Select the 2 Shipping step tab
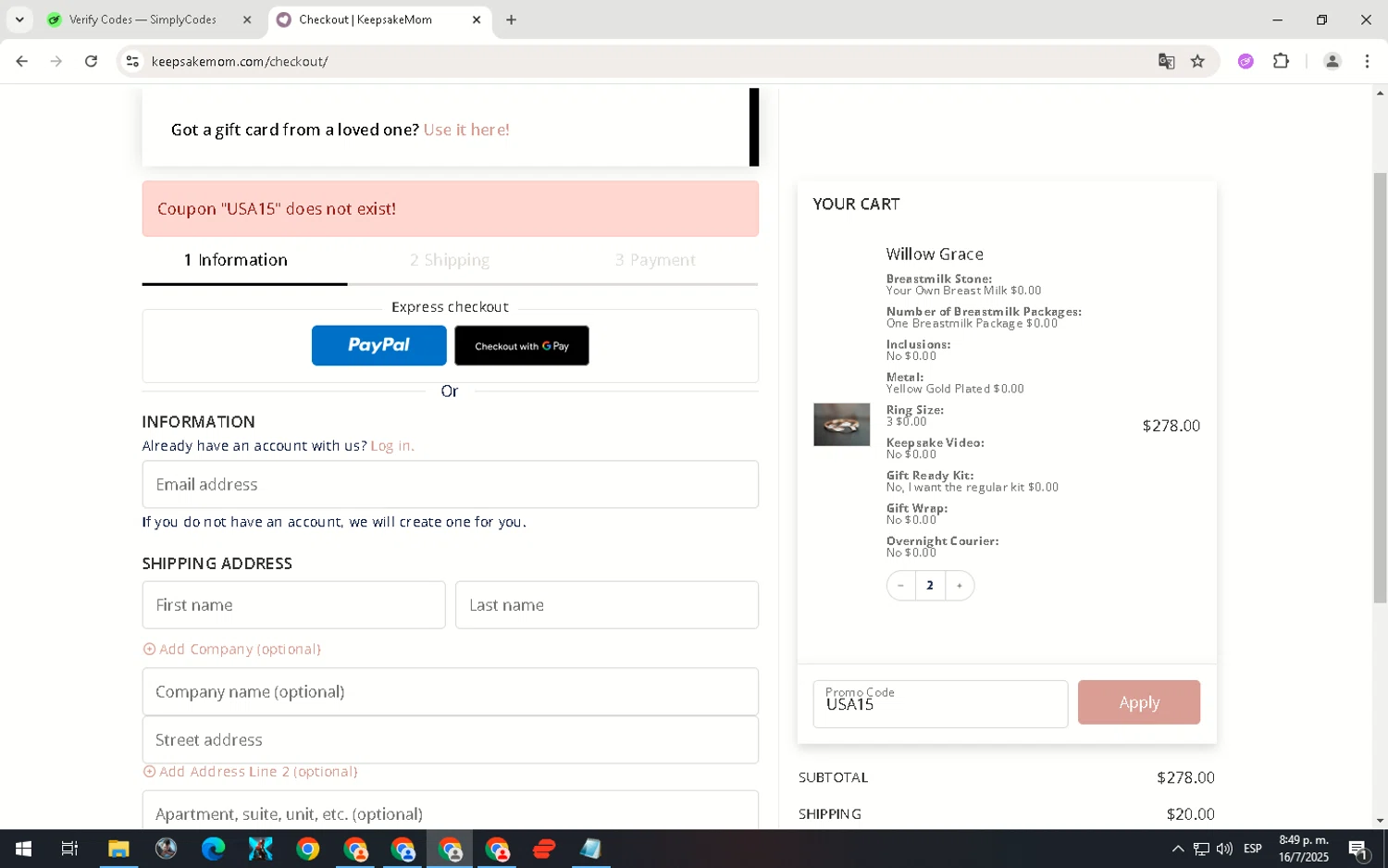Viewport: 1388px width, 868px height. [x=450, y=260]
